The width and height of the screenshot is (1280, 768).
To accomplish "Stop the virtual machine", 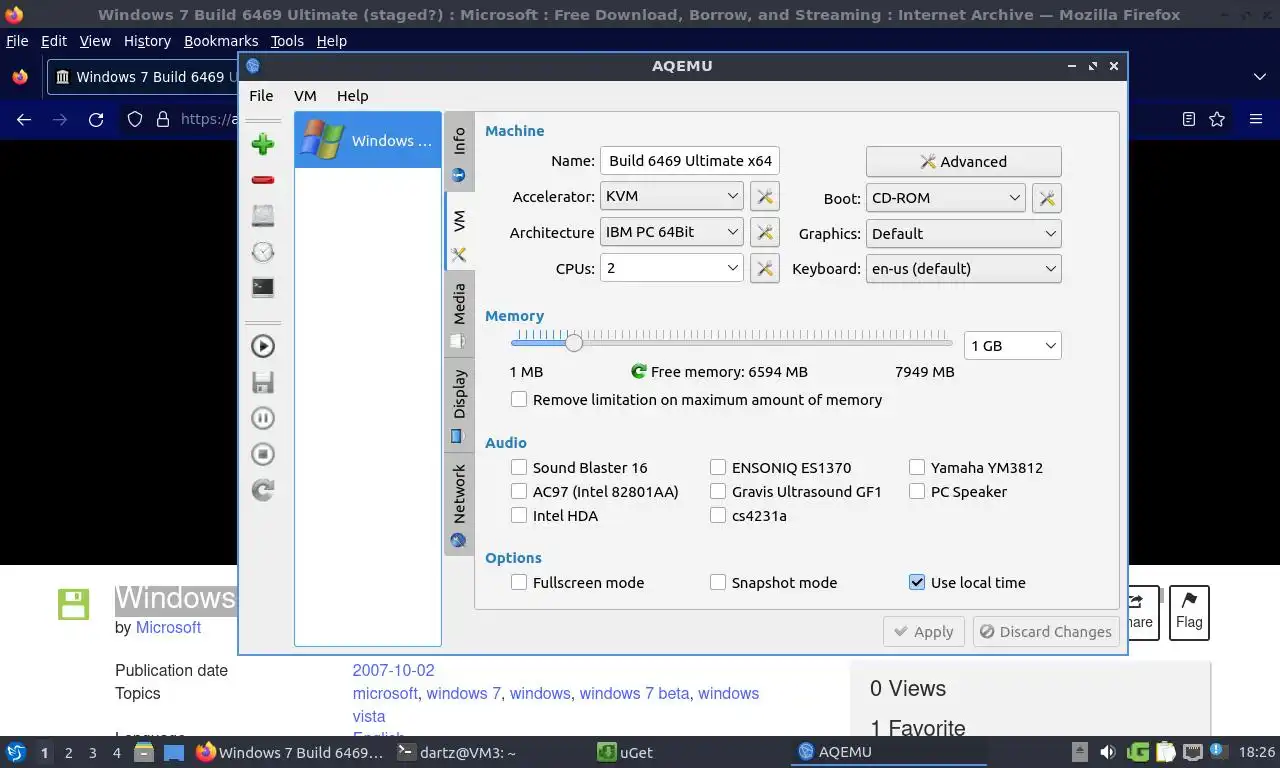I will click(x=263, y=454).
